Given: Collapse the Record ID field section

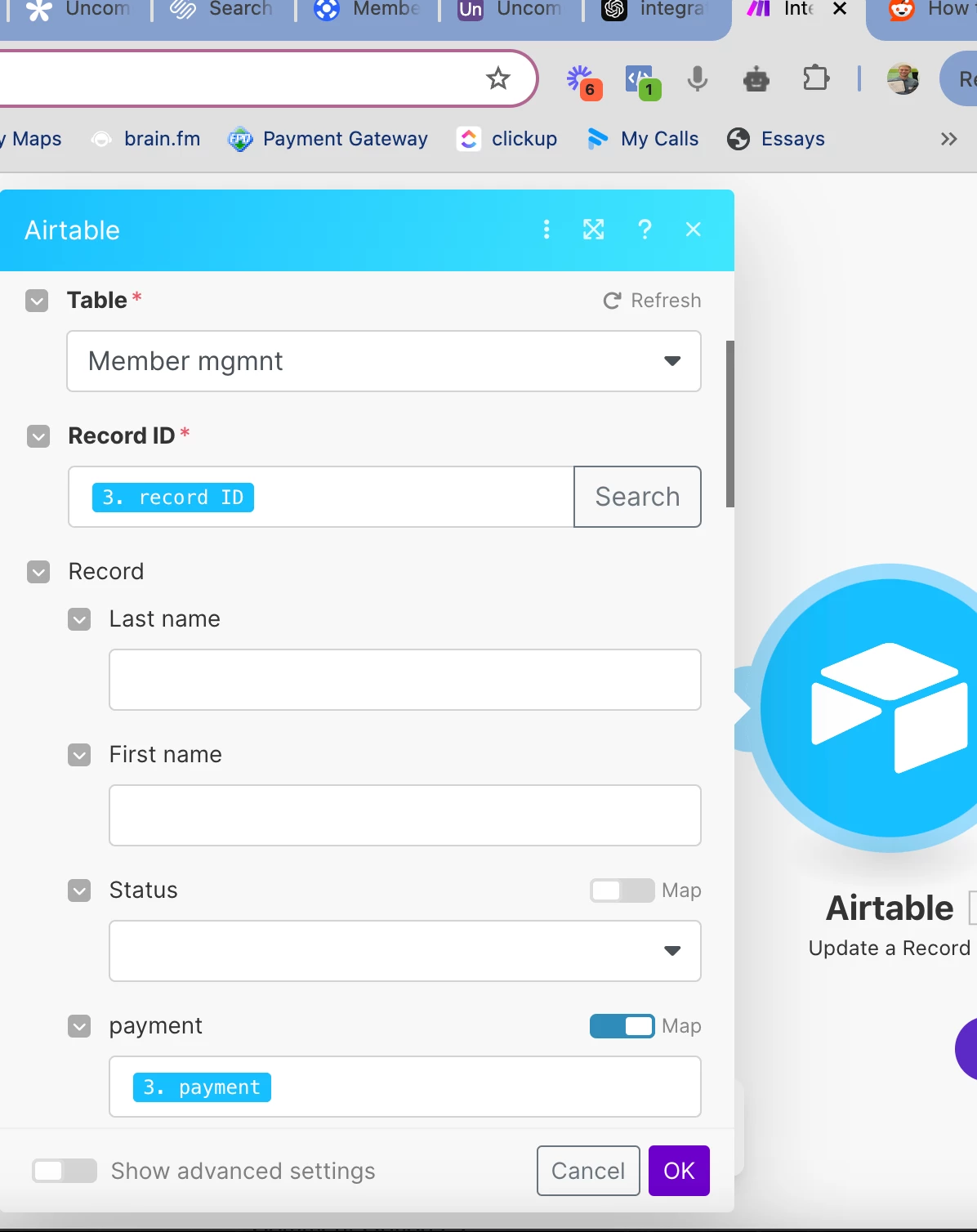Looking at the screenshot, I should point(38,436).
